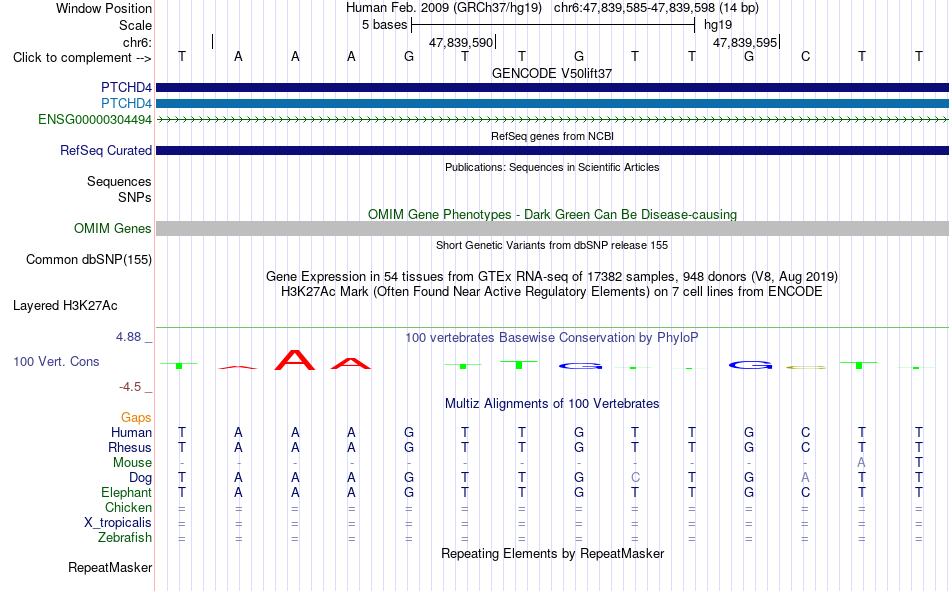
Task: Click the C mismatch in the Dog row
Action: tap(635, 478)
